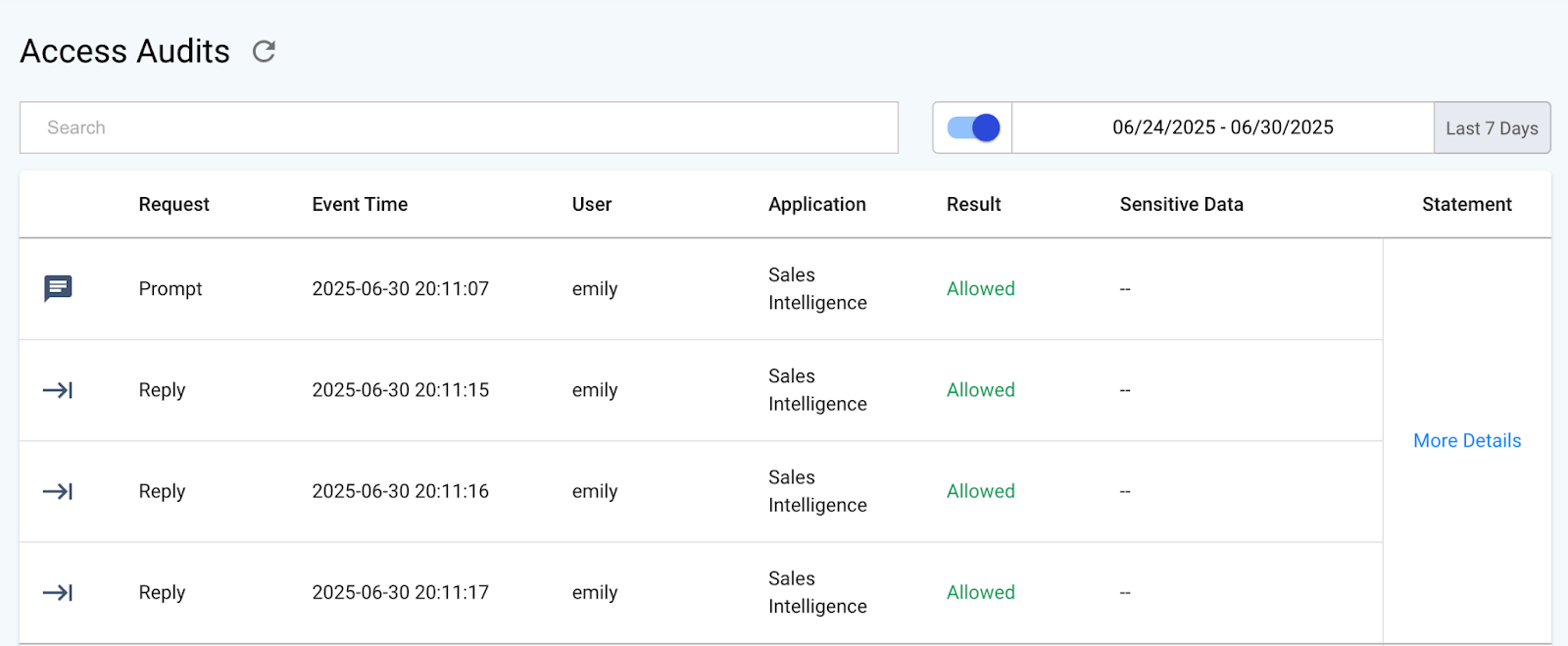Viewport: 1568px width, 646px height.
Task: Sort by the Event Time column header
Action: click(360, 204)
